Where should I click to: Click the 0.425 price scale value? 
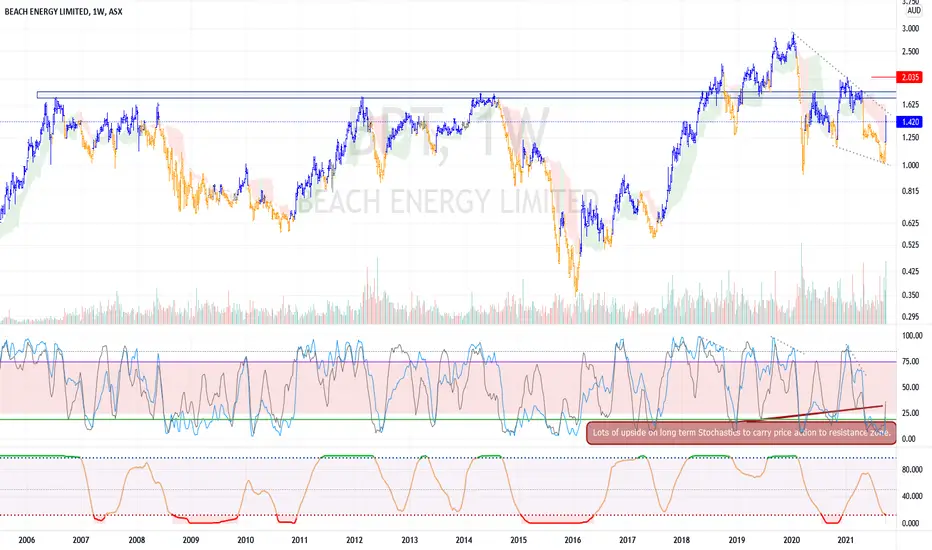click(911, 272)
